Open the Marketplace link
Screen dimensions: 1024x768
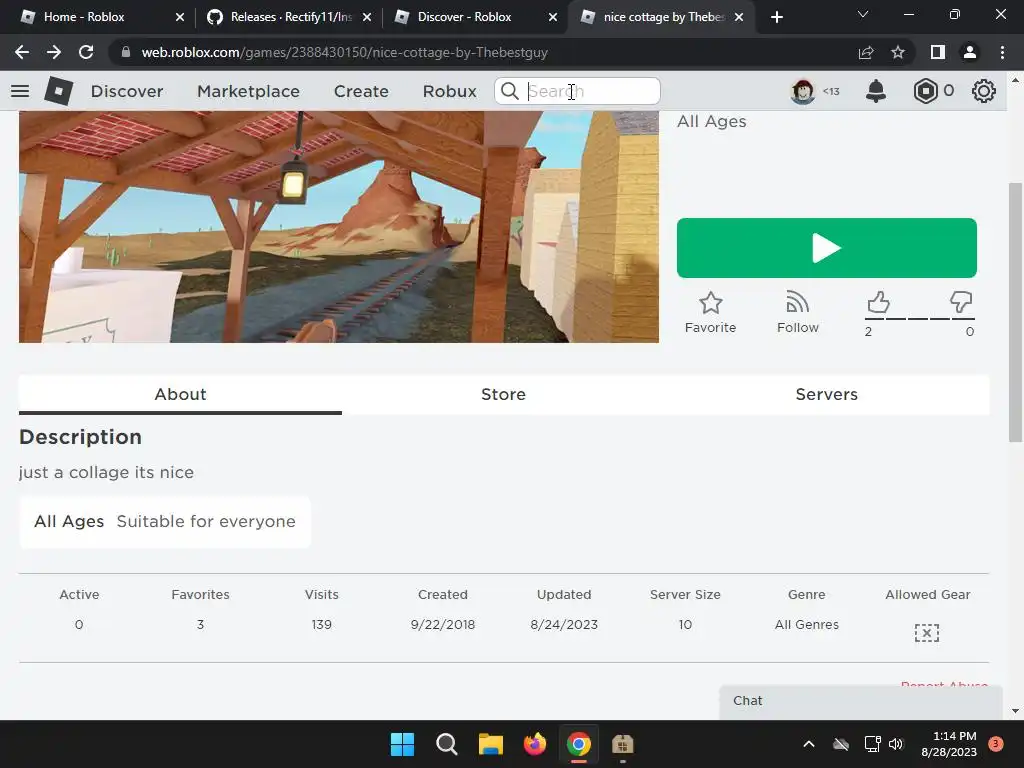[x=248, y=91]
